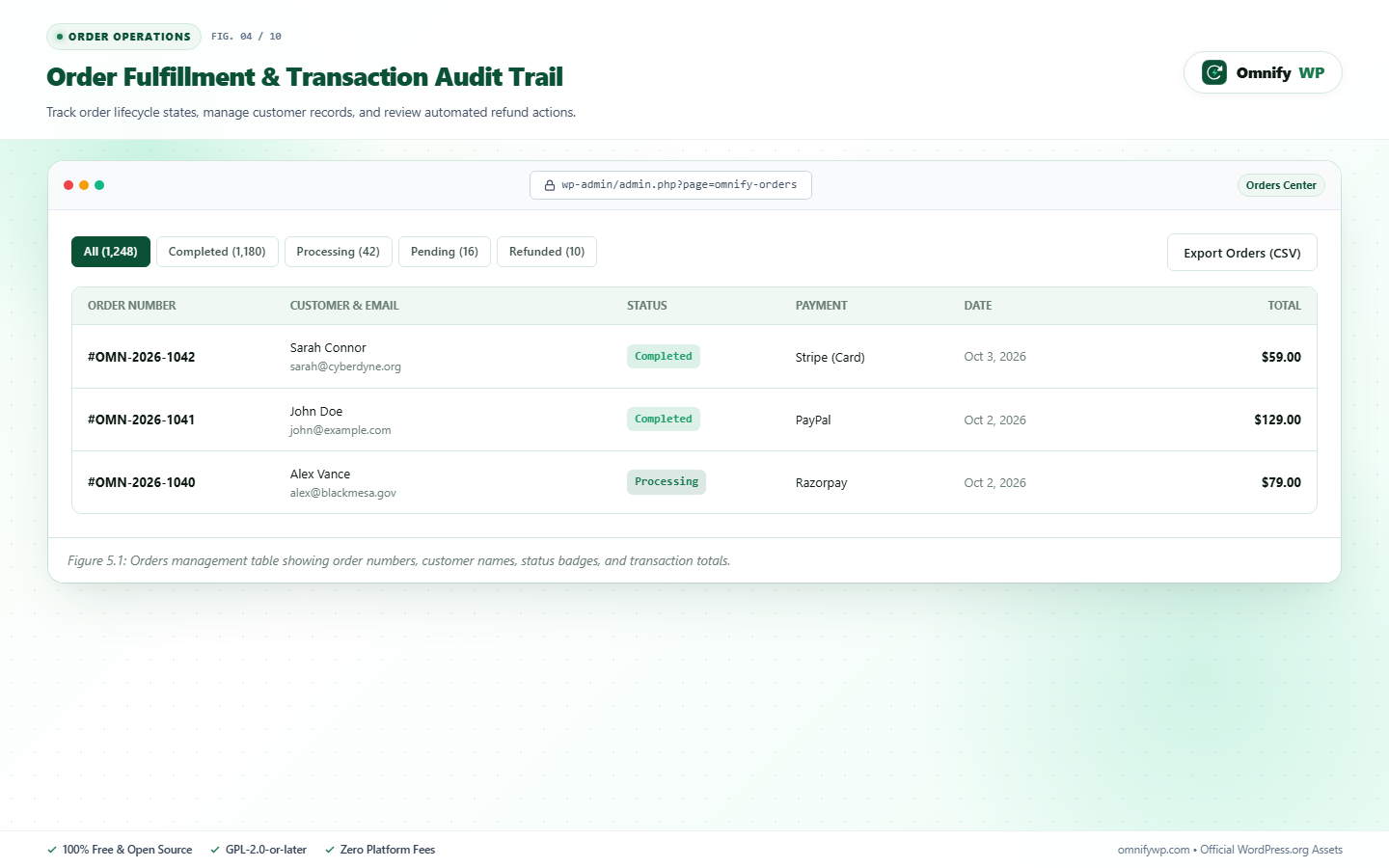This screenshot has width=1389, height=868.
Task: Click email sarah@cyberdyne.org
Action: pyautogui.click(x=345, y=366)
